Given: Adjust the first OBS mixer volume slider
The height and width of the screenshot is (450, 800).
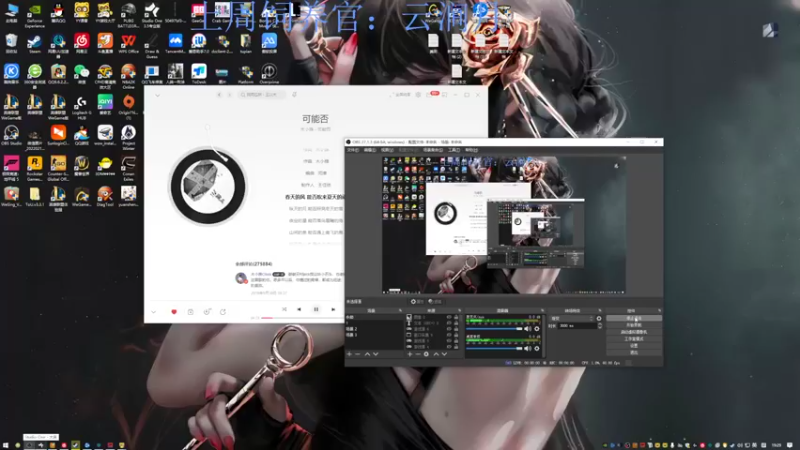Looking at the screenshot, I should tap(494, 329).
